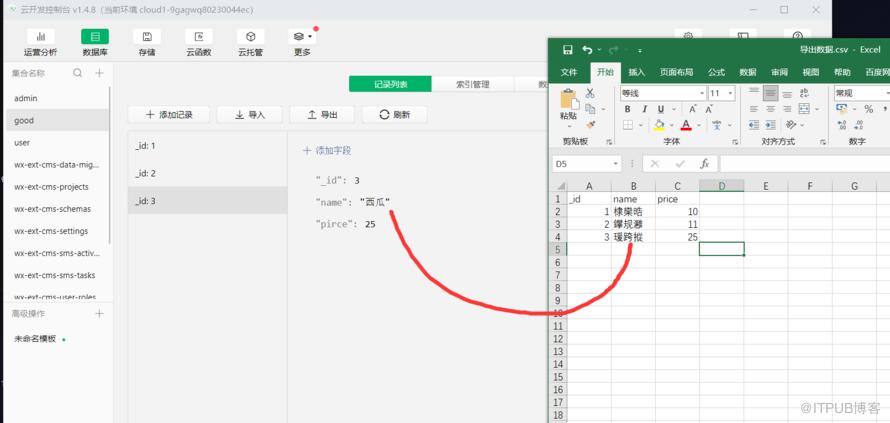
Task: Apply red font color
Action: [x=686, y=125]
